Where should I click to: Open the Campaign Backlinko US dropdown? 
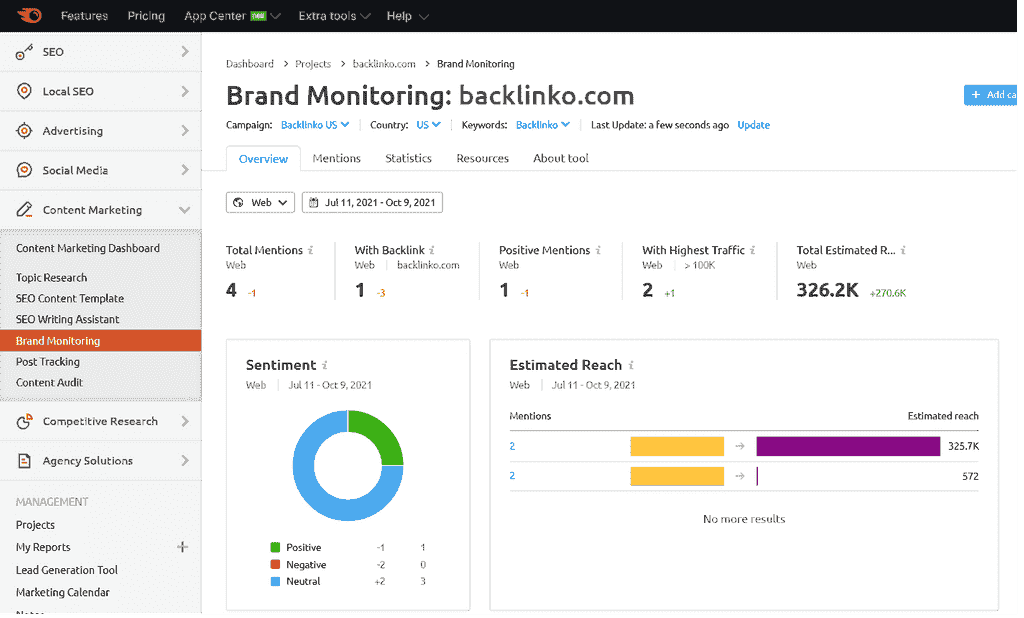point(315,125)
